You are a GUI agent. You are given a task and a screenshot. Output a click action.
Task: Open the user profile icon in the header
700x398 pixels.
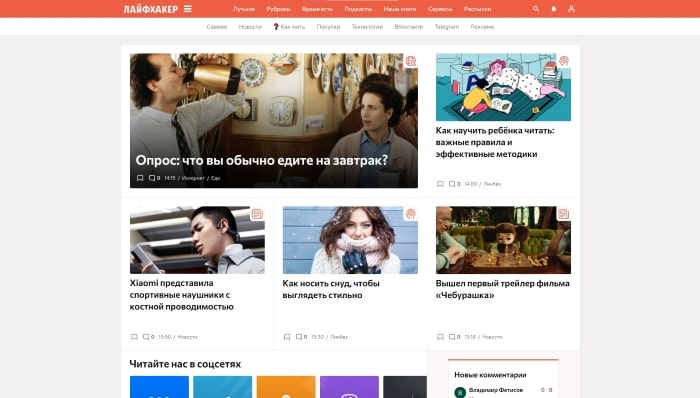[571, 9]
